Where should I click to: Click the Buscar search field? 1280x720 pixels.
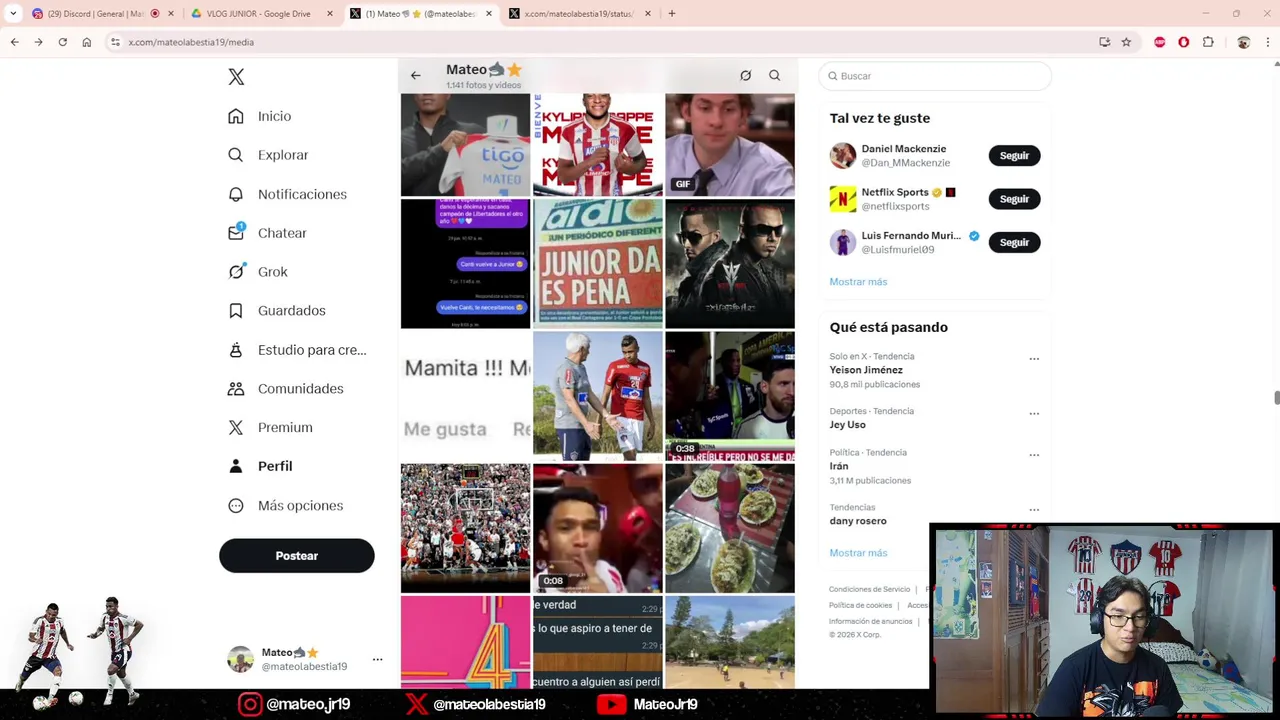[x=935, y=76]
